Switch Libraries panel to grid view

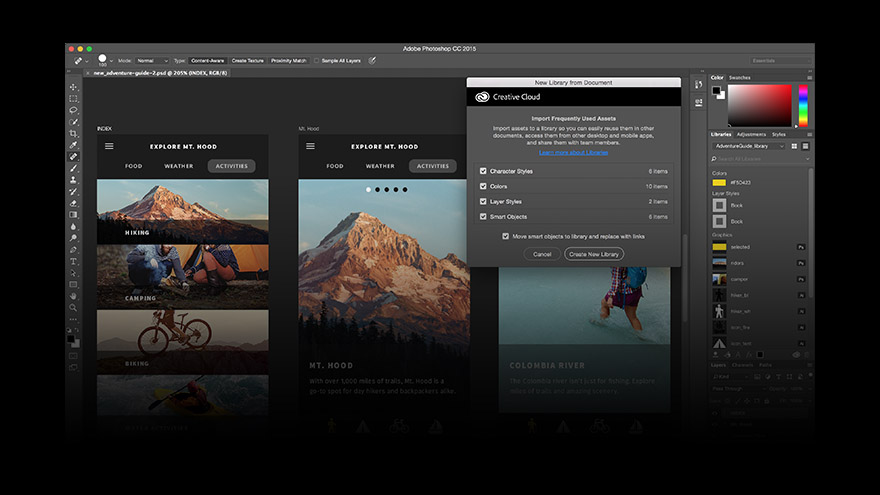(x=794, y=146)
